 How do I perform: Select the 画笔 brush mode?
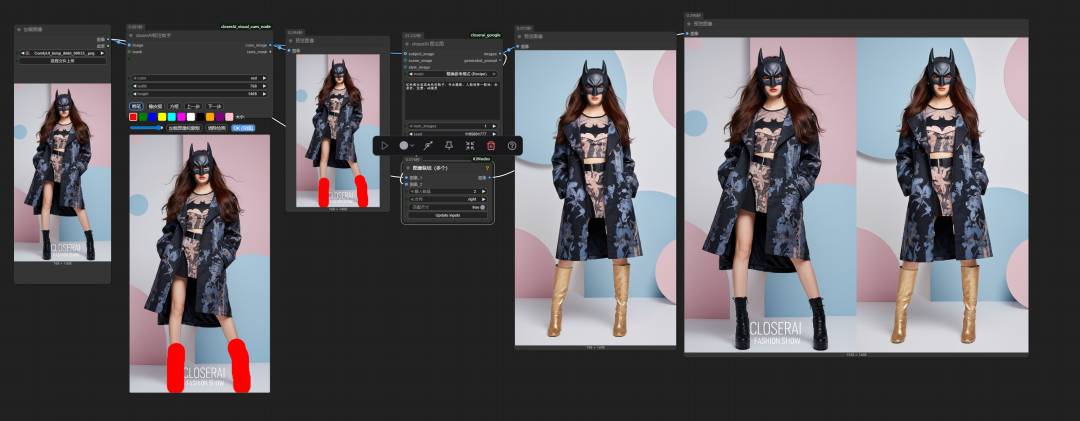pyautogui.click(x=136, y=106)
